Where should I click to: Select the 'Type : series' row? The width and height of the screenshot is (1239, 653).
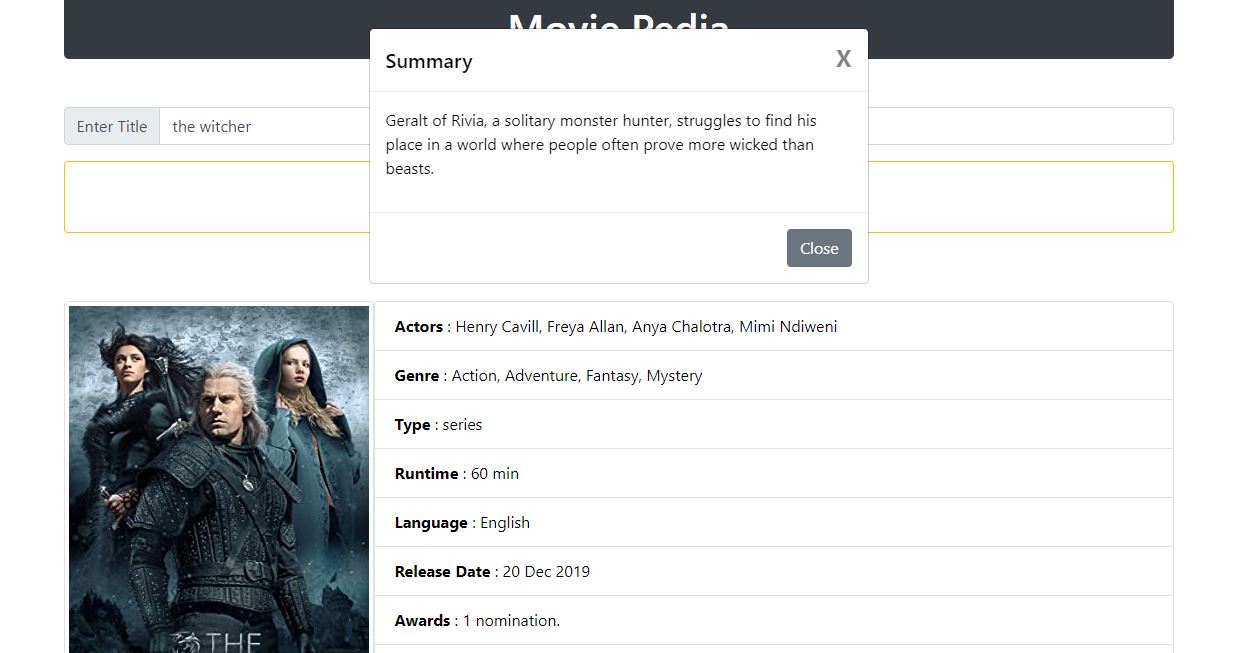tap(773, 424)
